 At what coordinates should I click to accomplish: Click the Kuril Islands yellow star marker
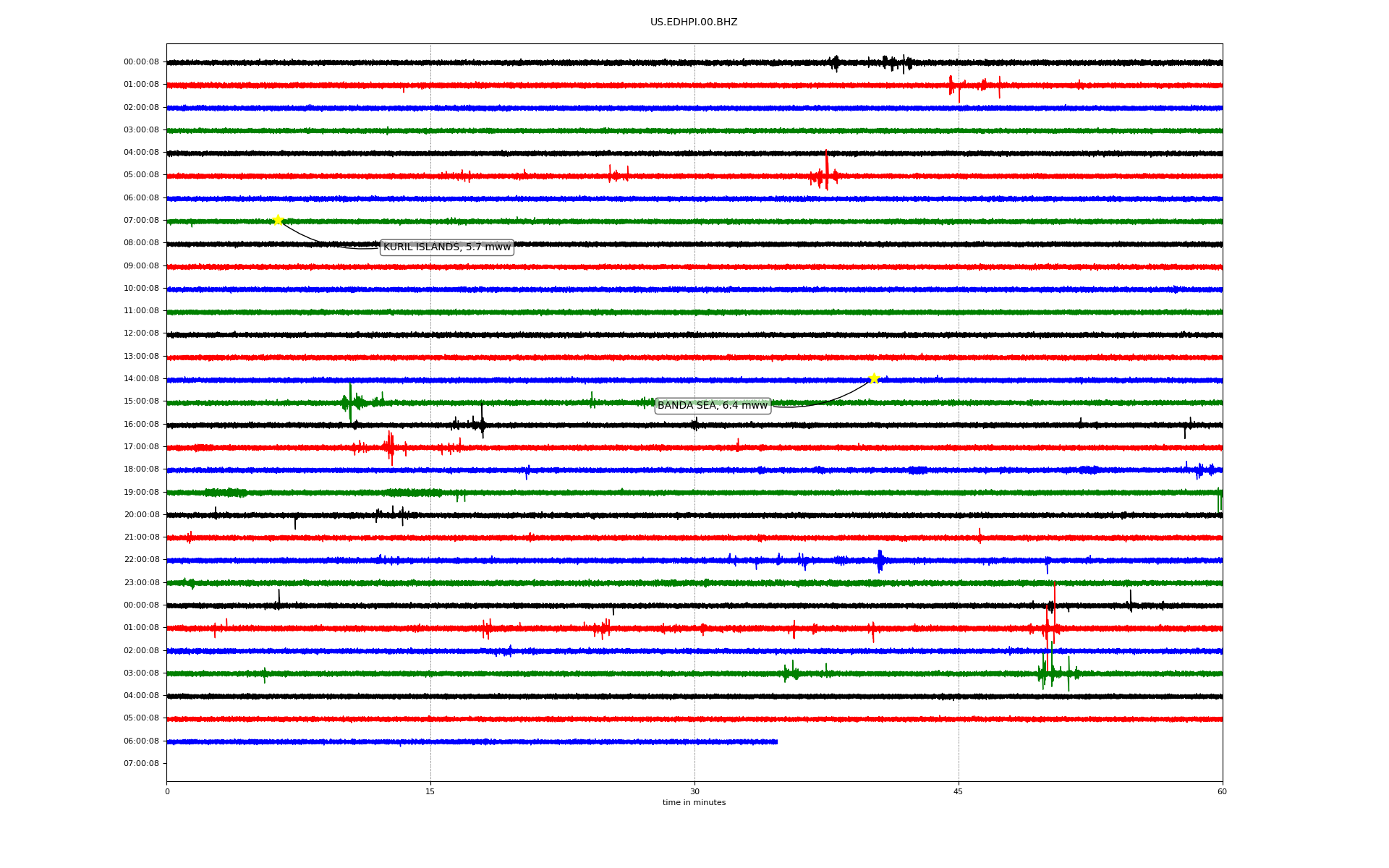click(x=278, y=220)
